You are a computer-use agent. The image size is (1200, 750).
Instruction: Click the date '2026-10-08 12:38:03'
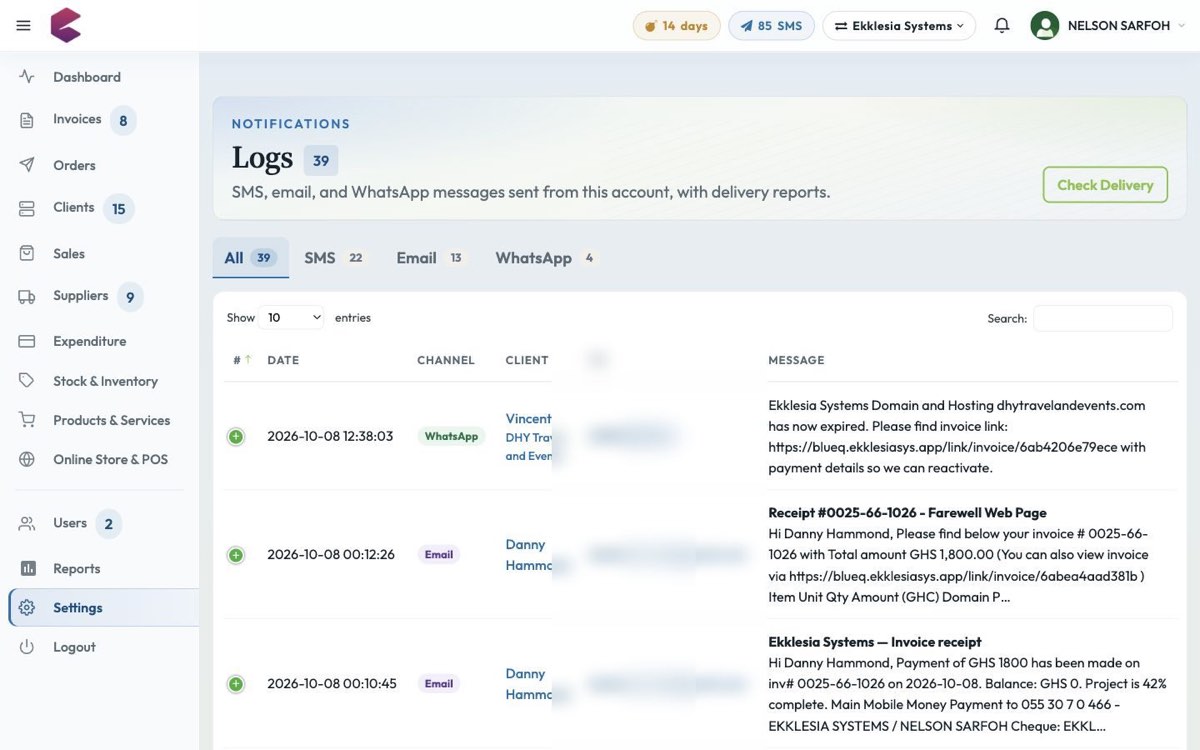point(330,436)
